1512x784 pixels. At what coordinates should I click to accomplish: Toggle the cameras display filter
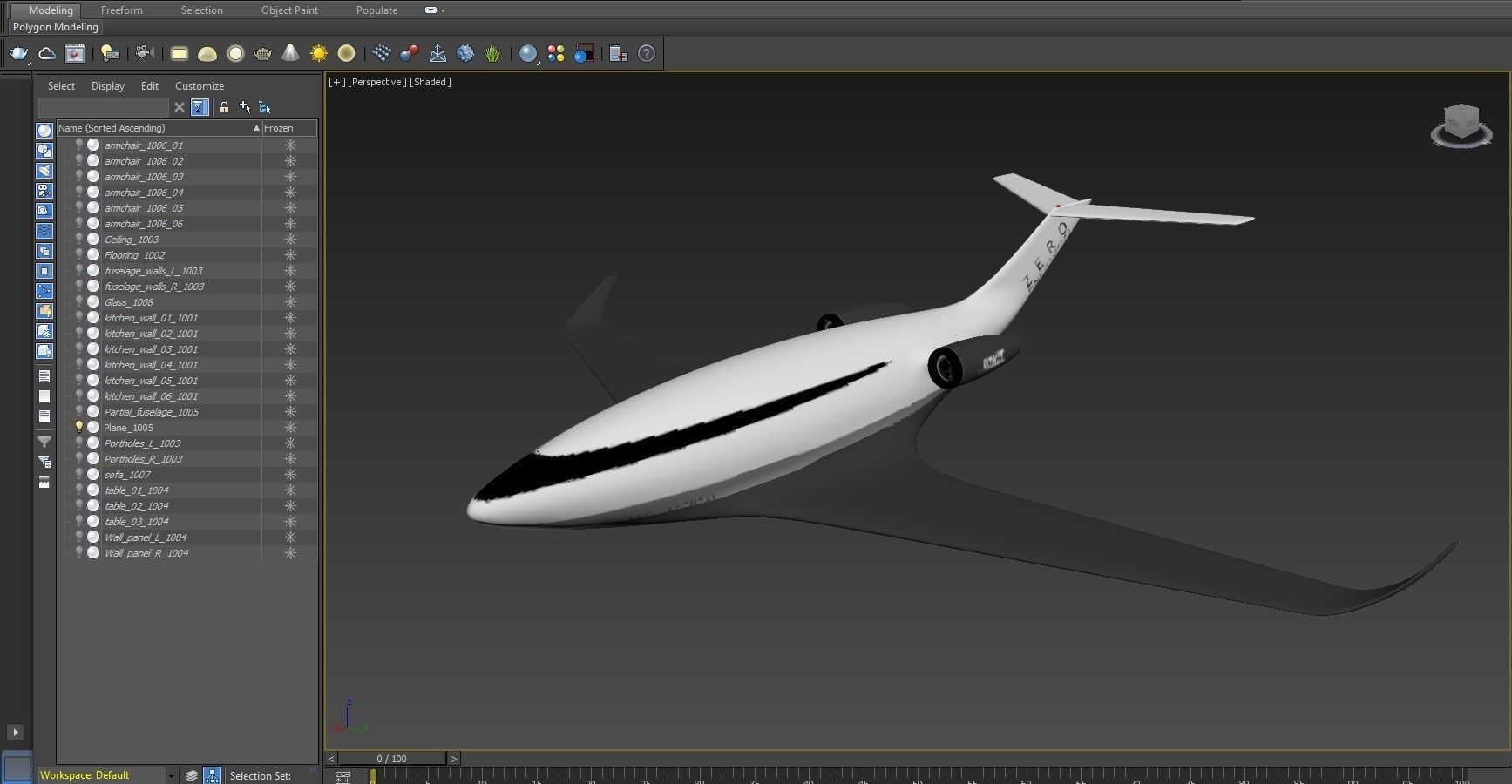tap(44, 191)
